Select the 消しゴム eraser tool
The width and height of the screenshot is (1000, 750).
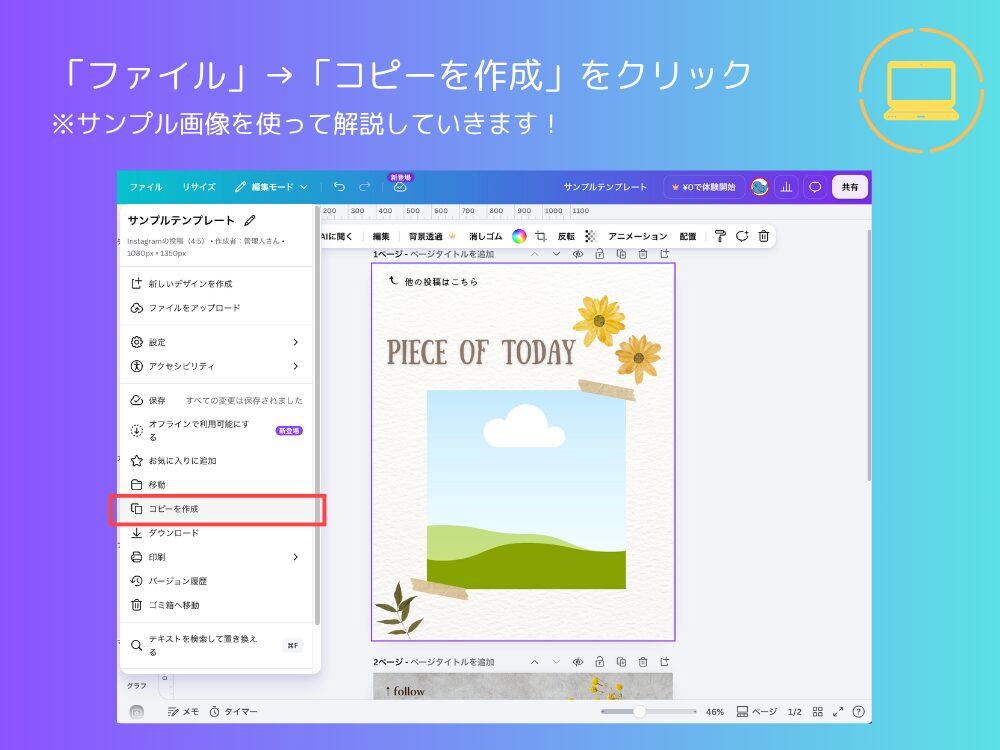485,237
